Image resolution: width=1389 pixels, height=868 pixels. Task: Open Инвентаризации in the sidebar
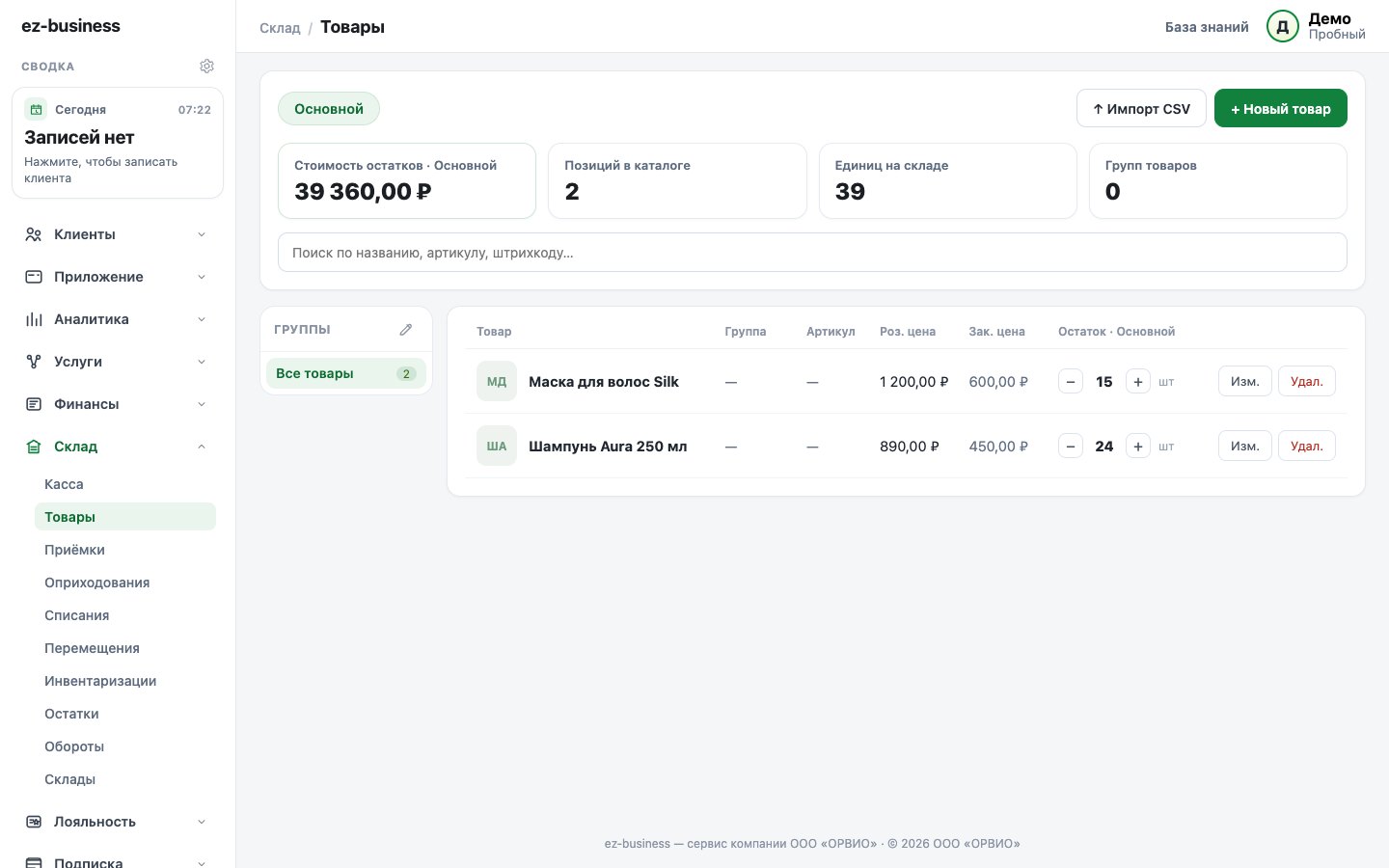pos(125,681)
